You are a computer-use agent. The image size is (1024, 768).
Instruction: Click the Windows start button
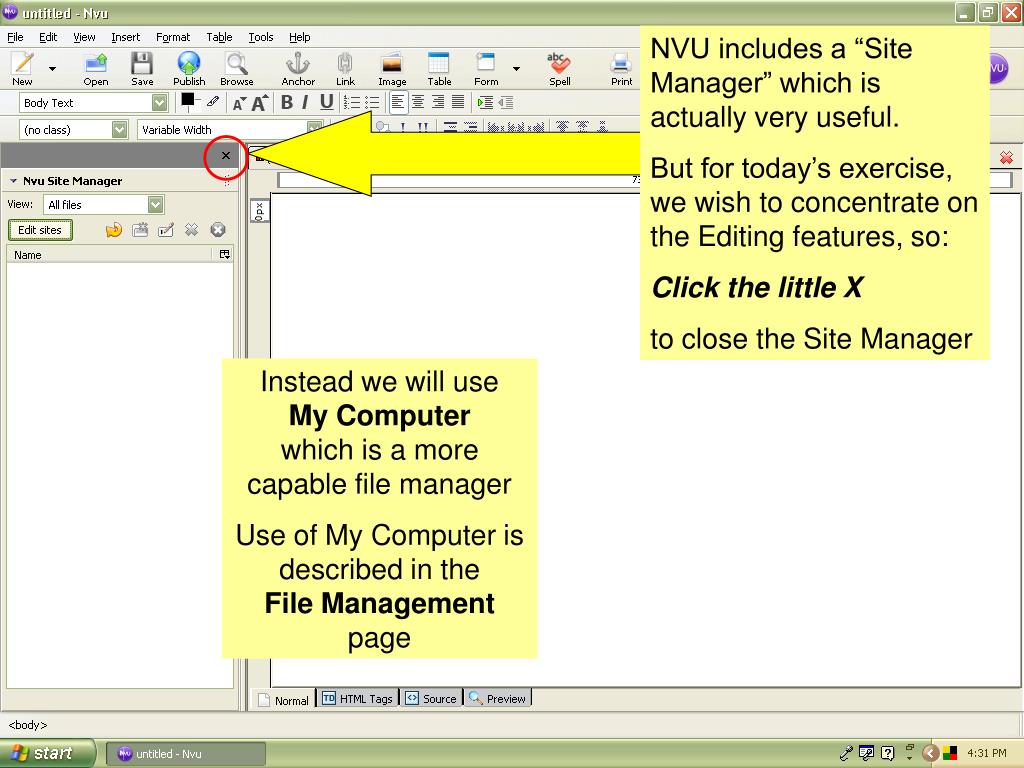point(46,754)
